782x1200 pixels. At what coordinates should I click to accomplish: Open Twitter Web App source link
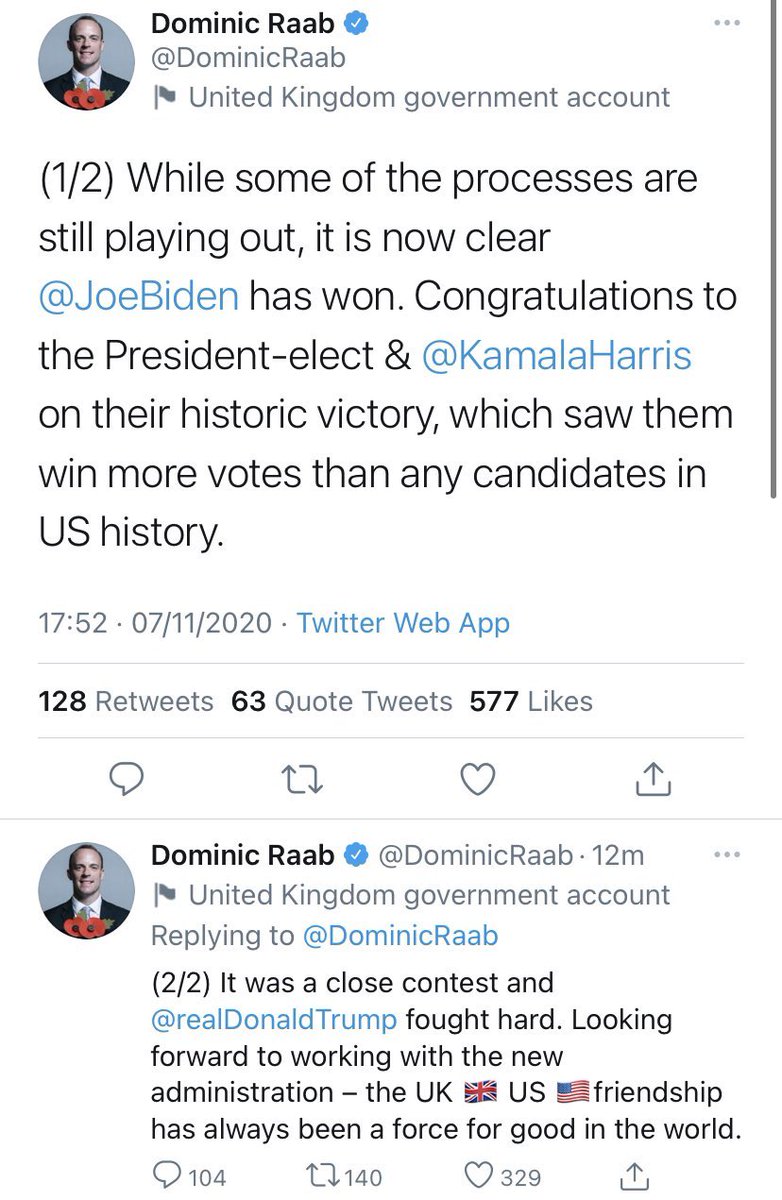tap(403, 623)
